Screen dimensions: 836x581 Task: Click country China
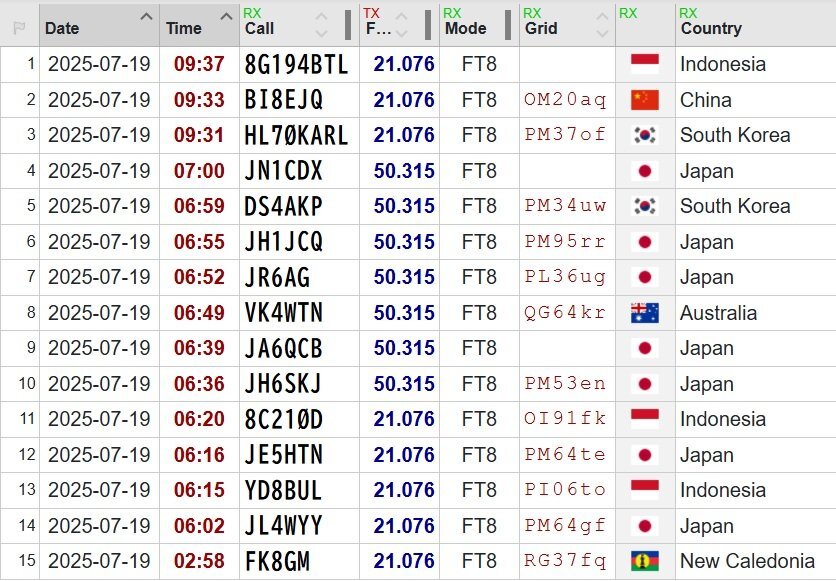pyautogui.click(x=706, y=100)
